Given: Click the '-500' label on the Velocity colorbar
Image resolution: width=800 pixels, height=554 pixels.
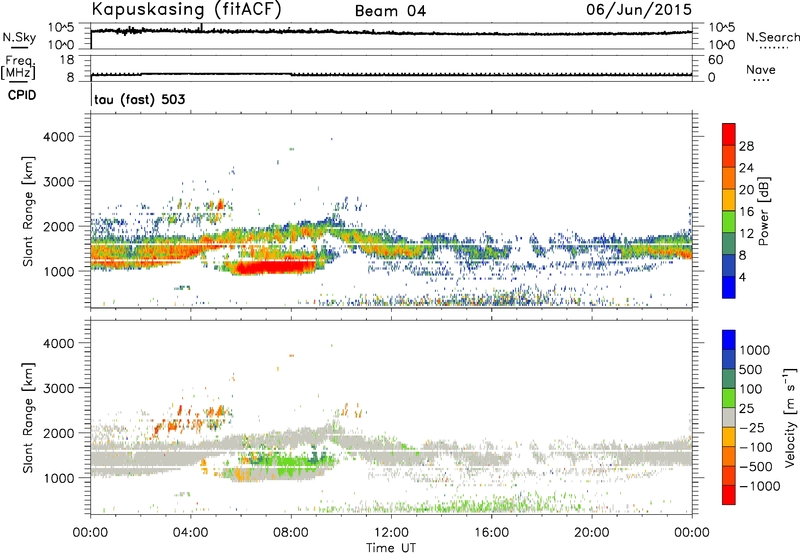Looking at the screenshot, I should pyautogui.click(x=756, y=466).
